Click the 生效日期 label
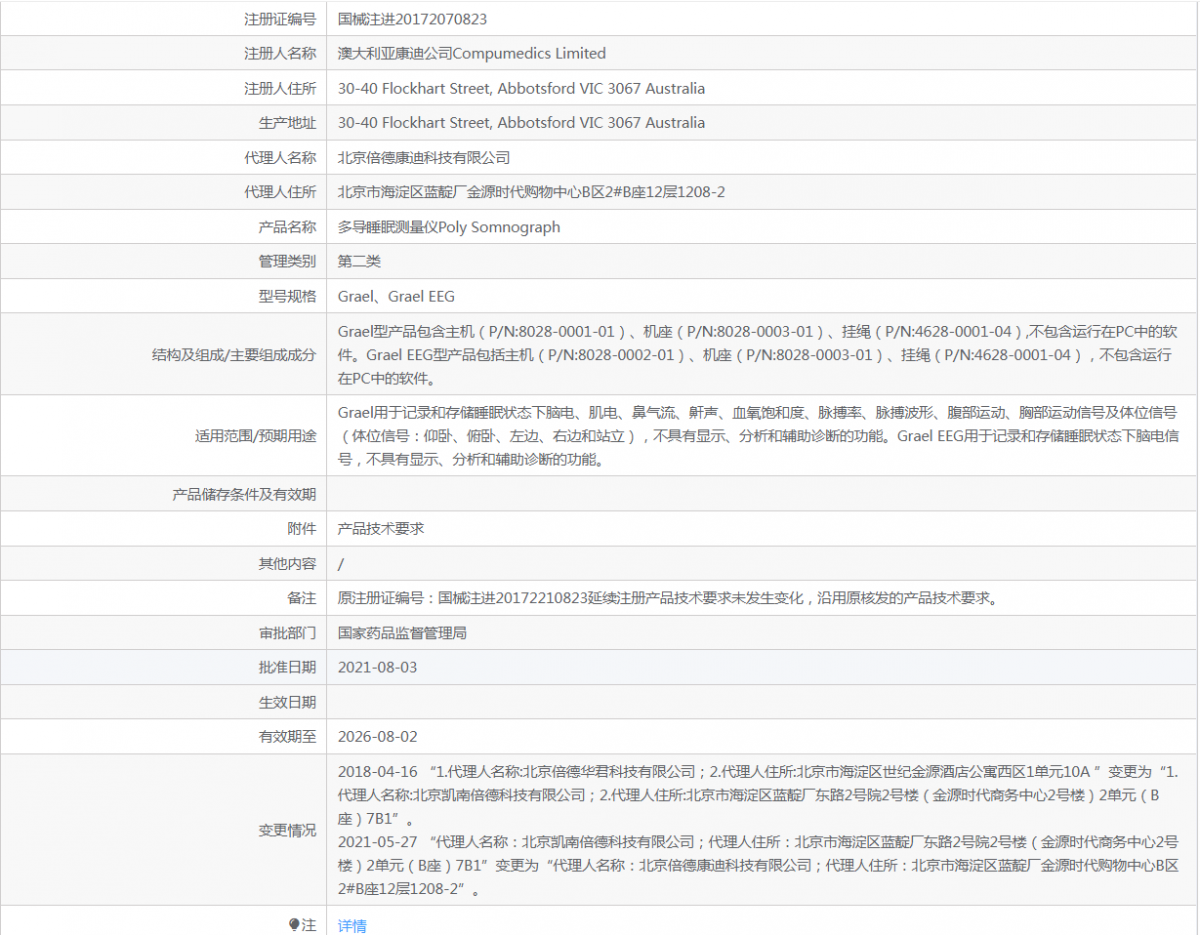Viewport: 1200px width, 935px height. click(287, 702)
